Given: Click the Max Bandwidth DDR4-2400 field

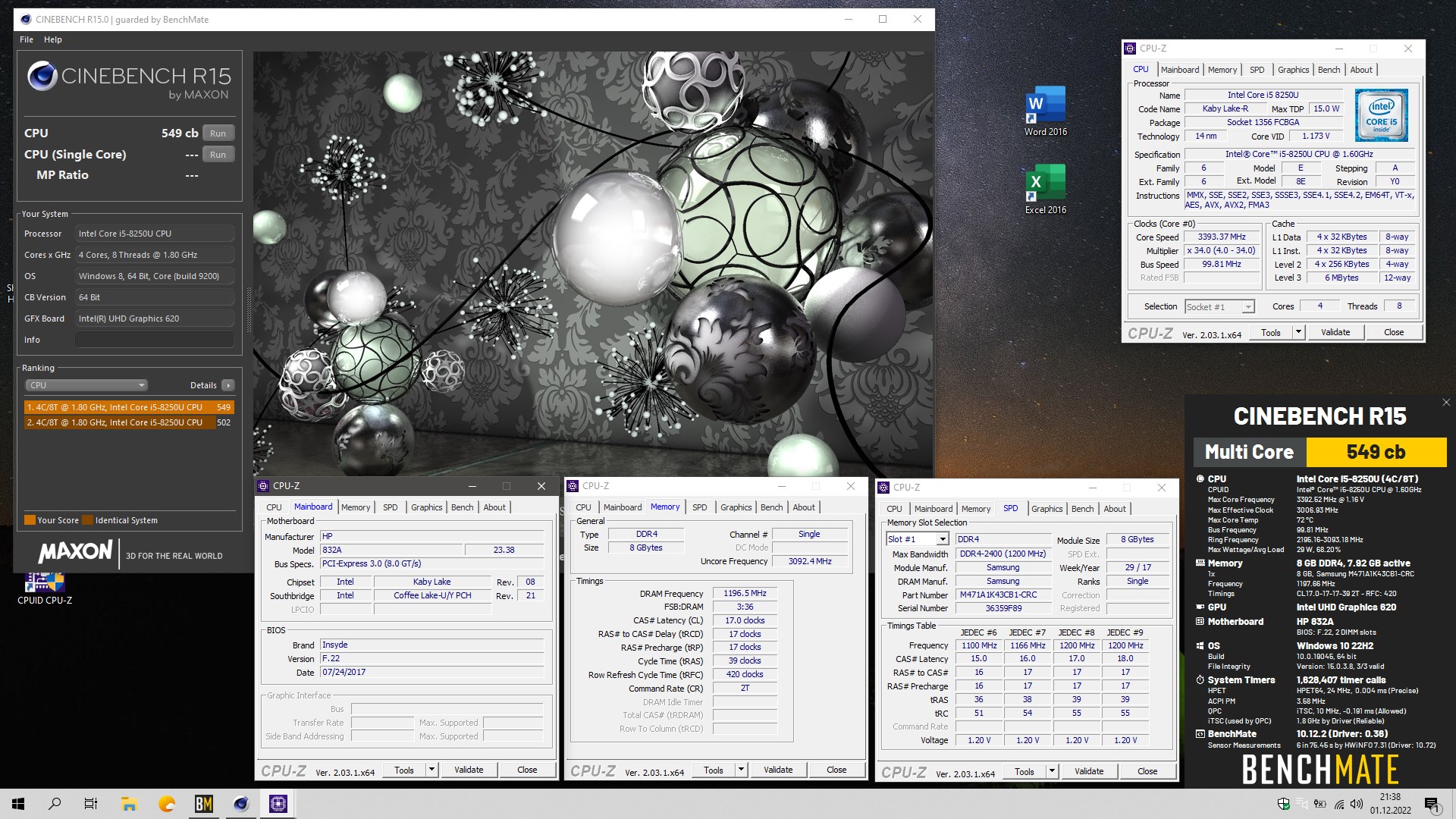Looking at the screenshot, I should coord(1003,554).
